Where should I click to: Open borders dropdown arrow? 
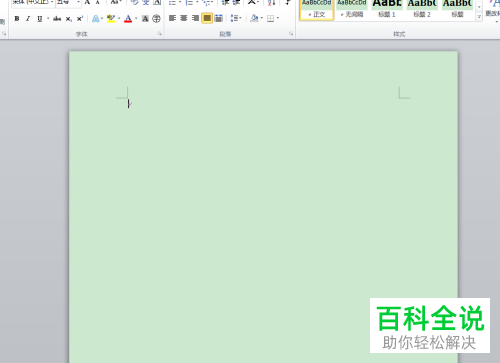click(x=278, y=18)
